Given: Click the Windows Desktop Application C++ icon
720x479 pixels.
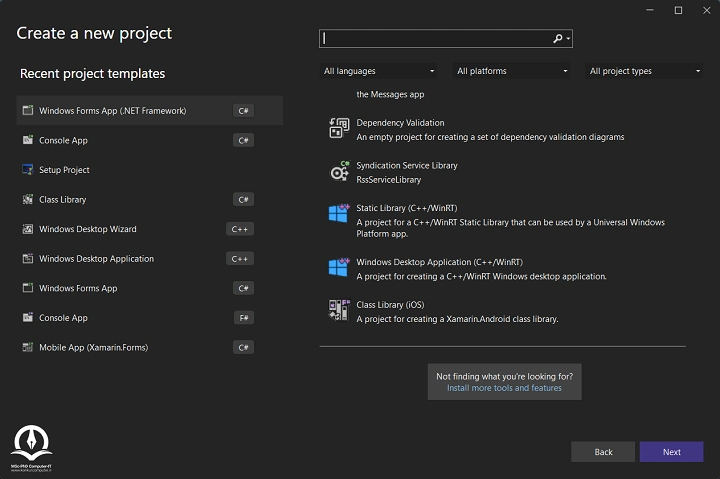Looking at the screenshot, I should (28, 259).
